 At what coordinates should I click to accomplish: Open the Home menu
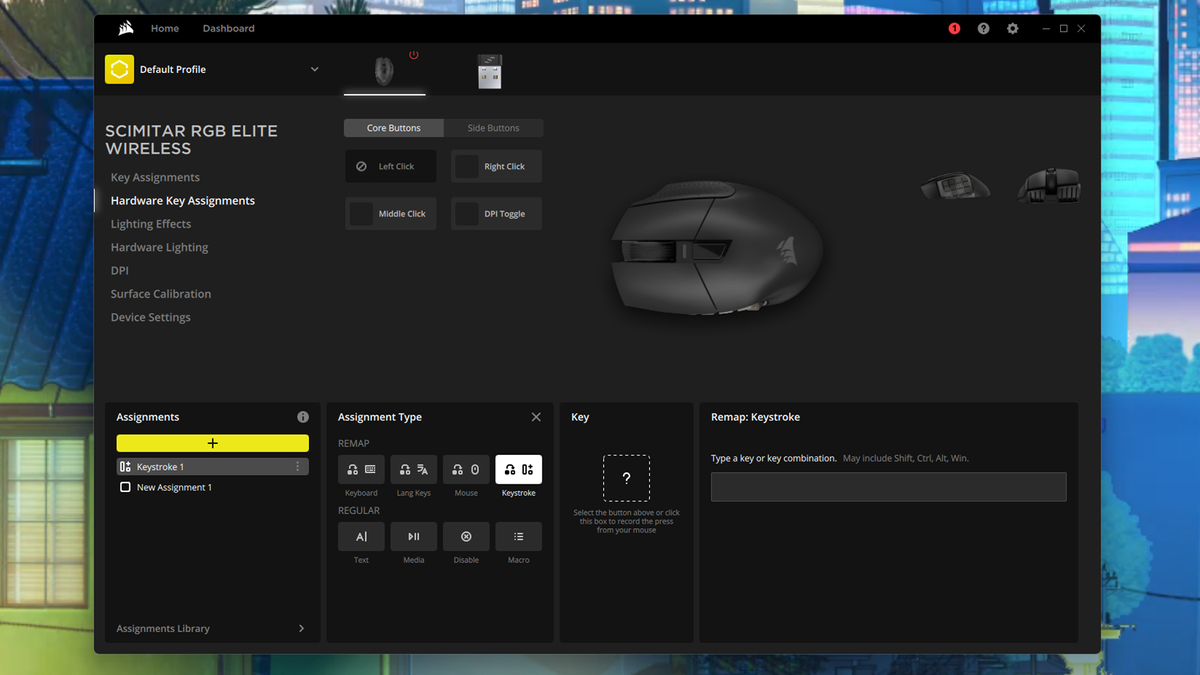pos(165,28)
